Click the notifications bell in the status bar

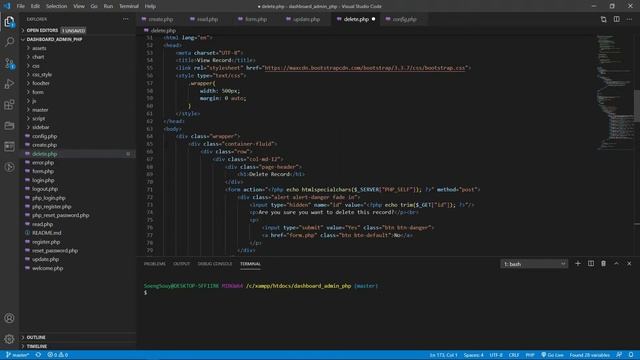631,355
